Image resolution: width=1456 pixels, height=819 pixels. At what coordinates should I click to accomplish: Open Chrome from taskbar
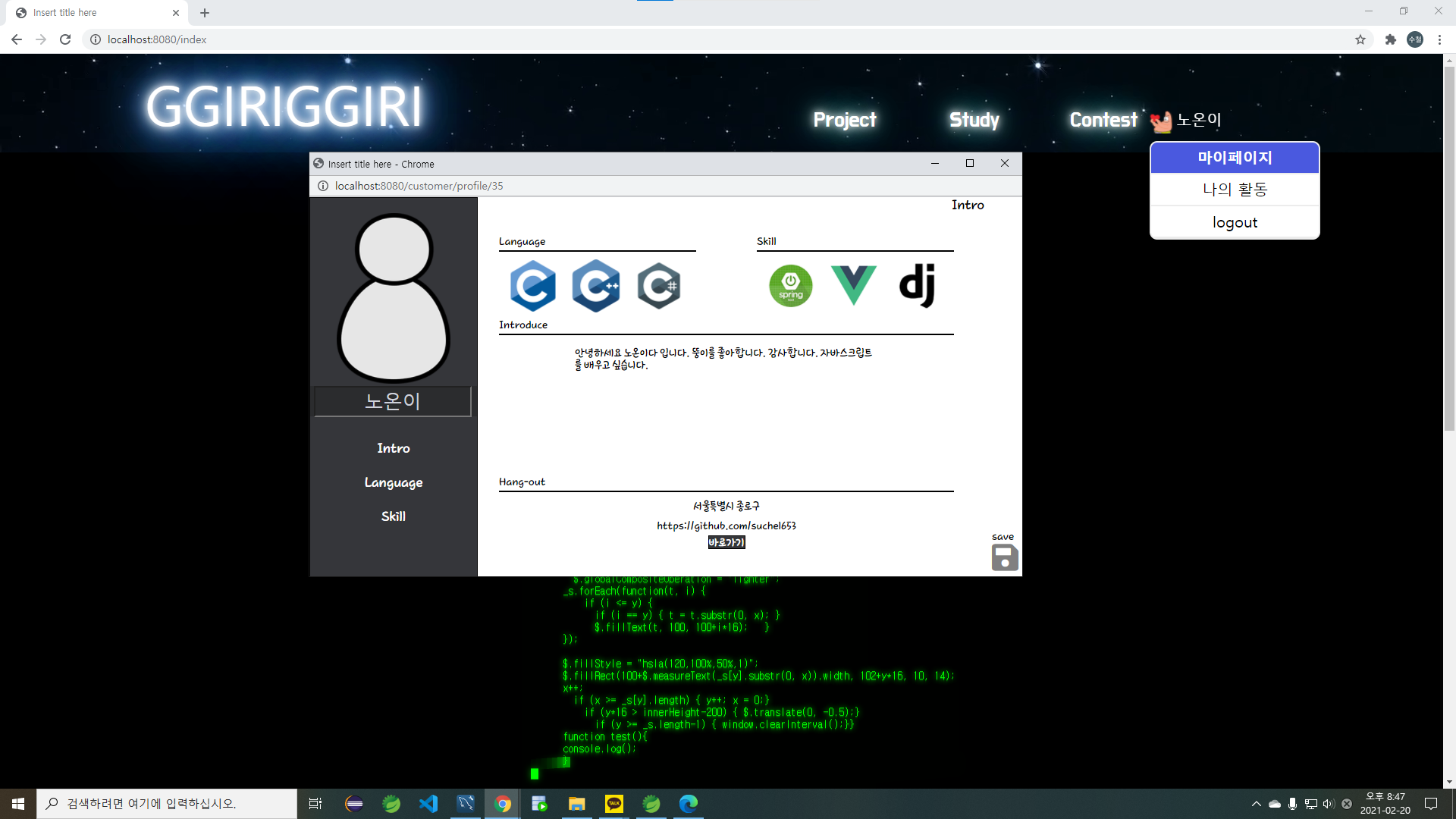[502, 804]
